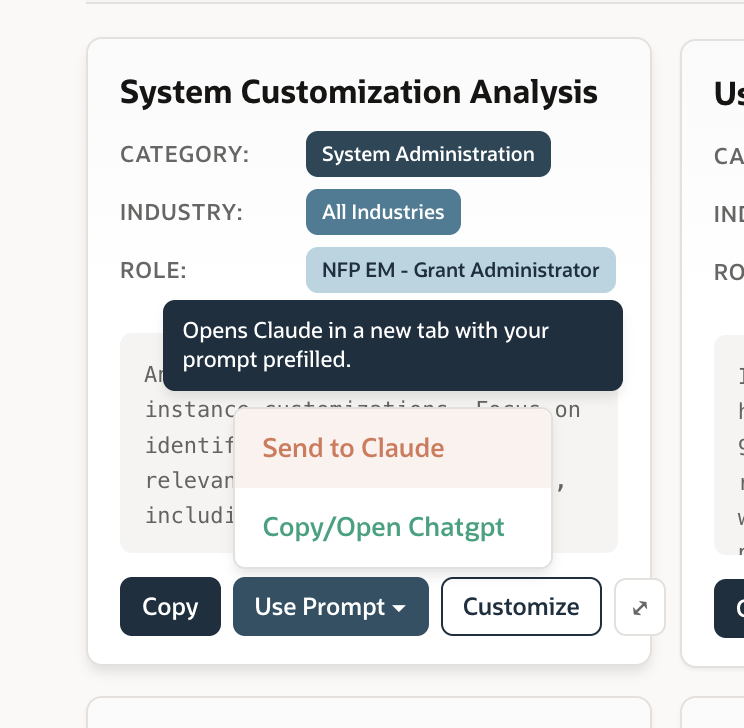Click the partially visible right card's title
744x728 pixels.
coord(728,93)
